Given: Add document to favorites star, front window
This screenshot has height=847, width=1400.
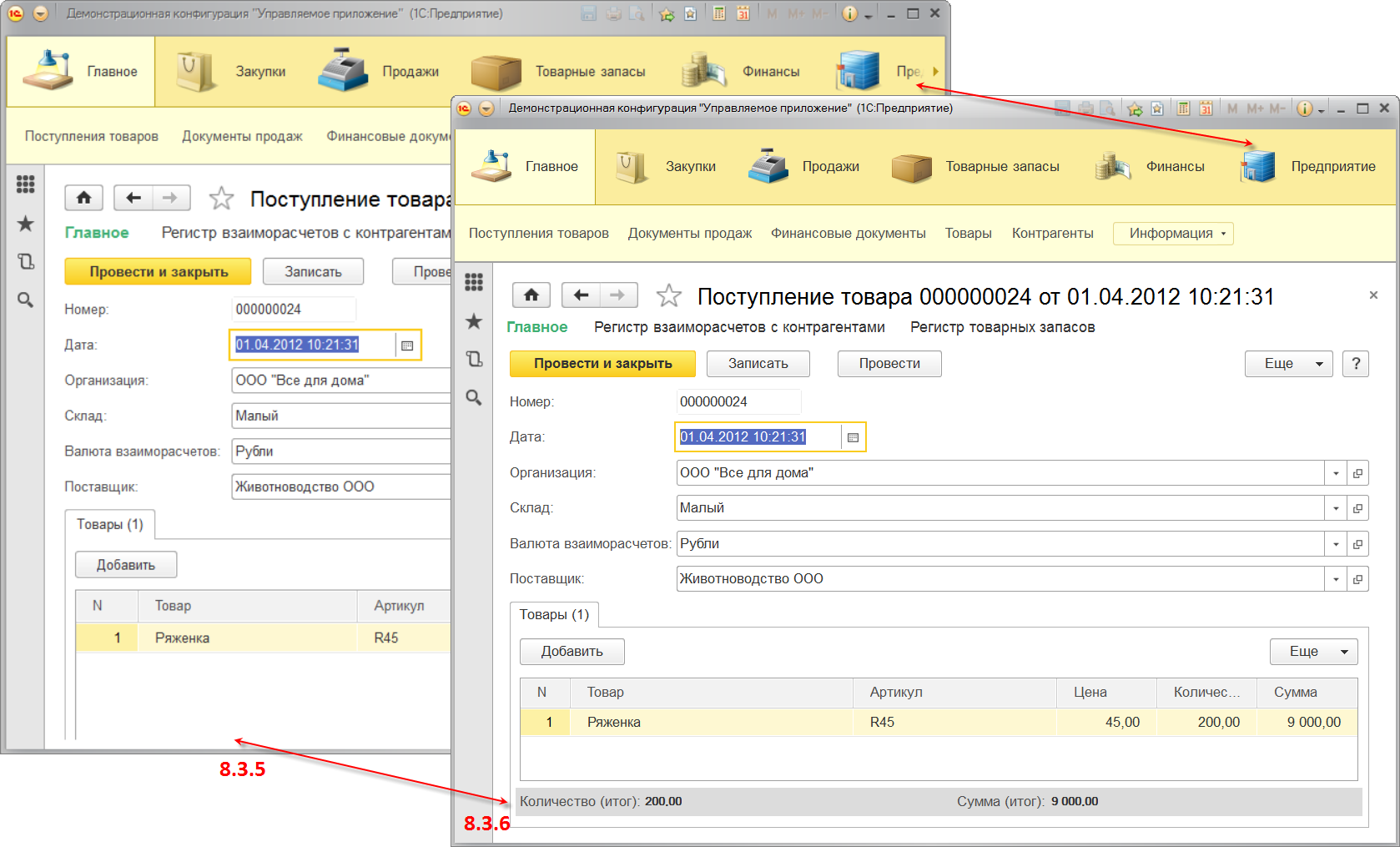Looking at the screenshot, I should 668,295.
